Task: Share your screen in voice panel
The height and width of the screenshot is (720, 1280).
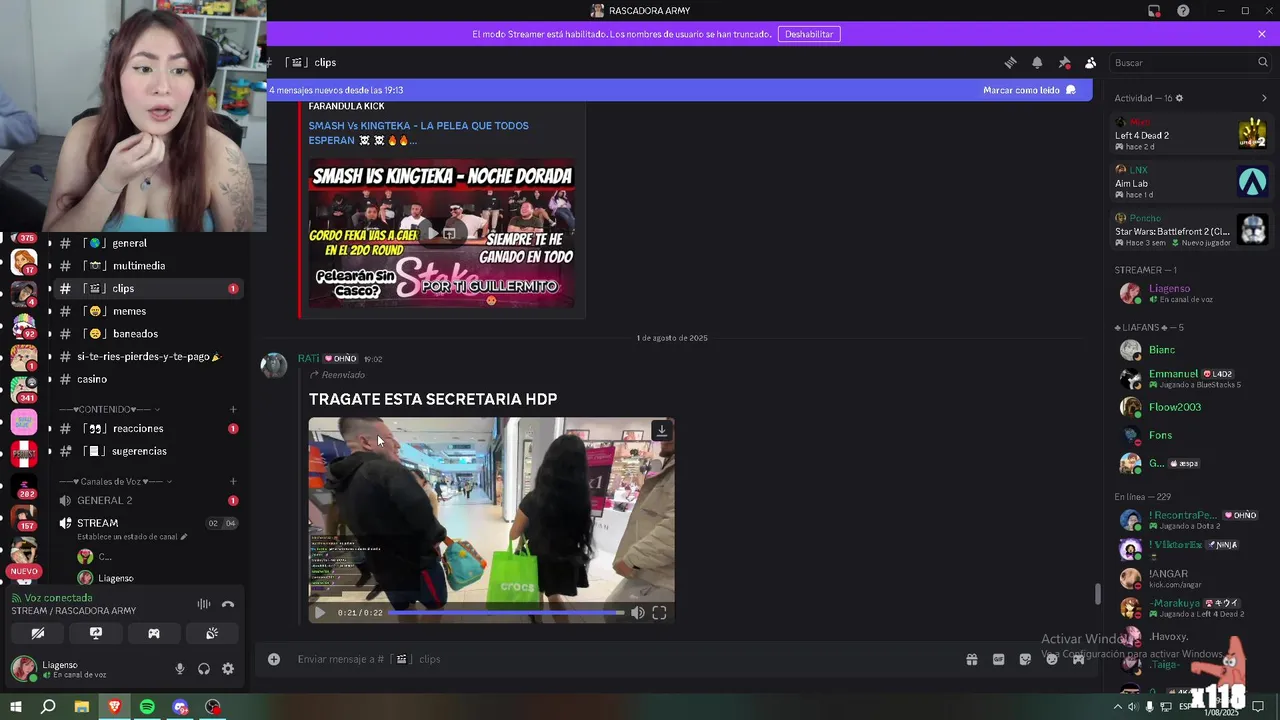Action: tap(96, 633)
